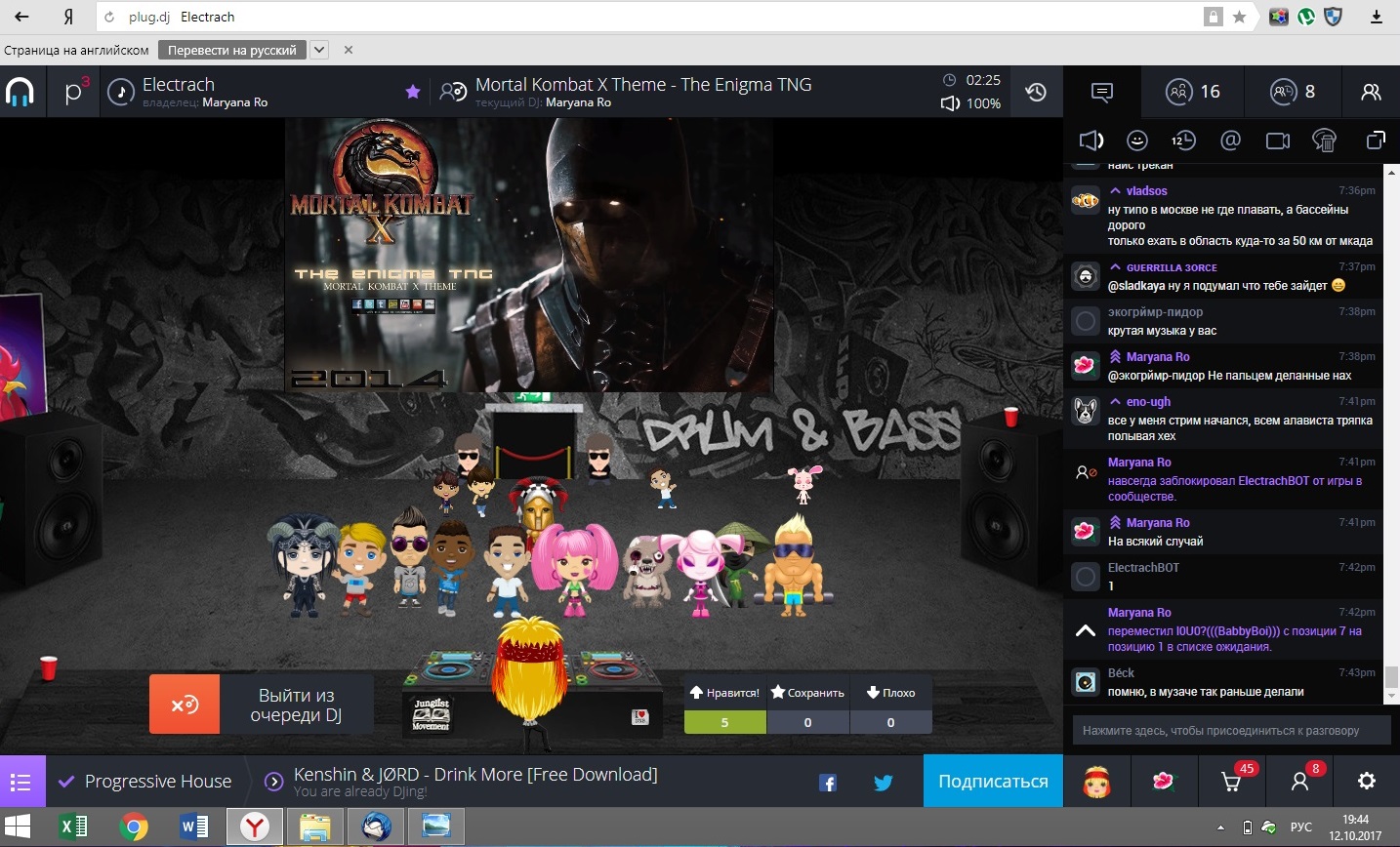The height and width of the screenshot is (847, 1400).
Task: Click the 100% volume level
Action: tap(983, 103)
